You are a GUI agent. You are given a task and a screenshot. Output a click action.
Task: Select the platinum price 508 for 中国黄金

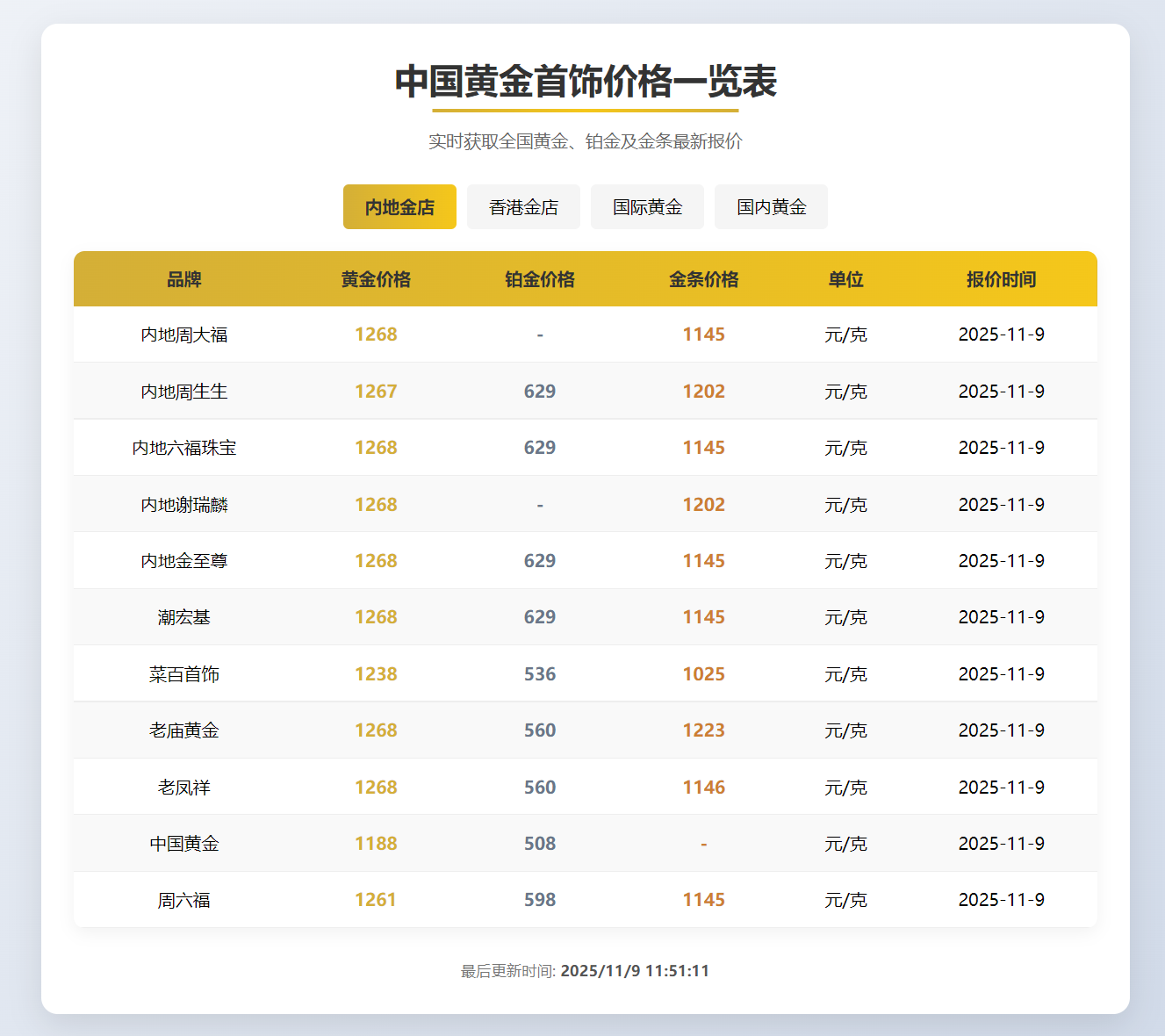tap(540, 843)
